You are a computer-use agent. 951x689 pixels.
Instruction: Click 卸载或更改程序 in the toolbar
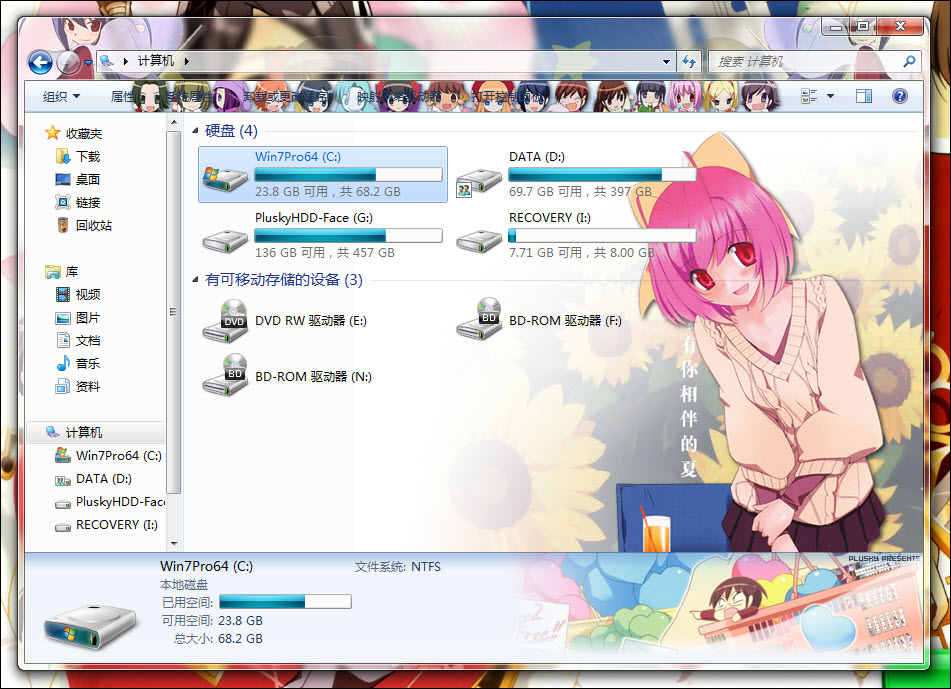pos(286,96)
